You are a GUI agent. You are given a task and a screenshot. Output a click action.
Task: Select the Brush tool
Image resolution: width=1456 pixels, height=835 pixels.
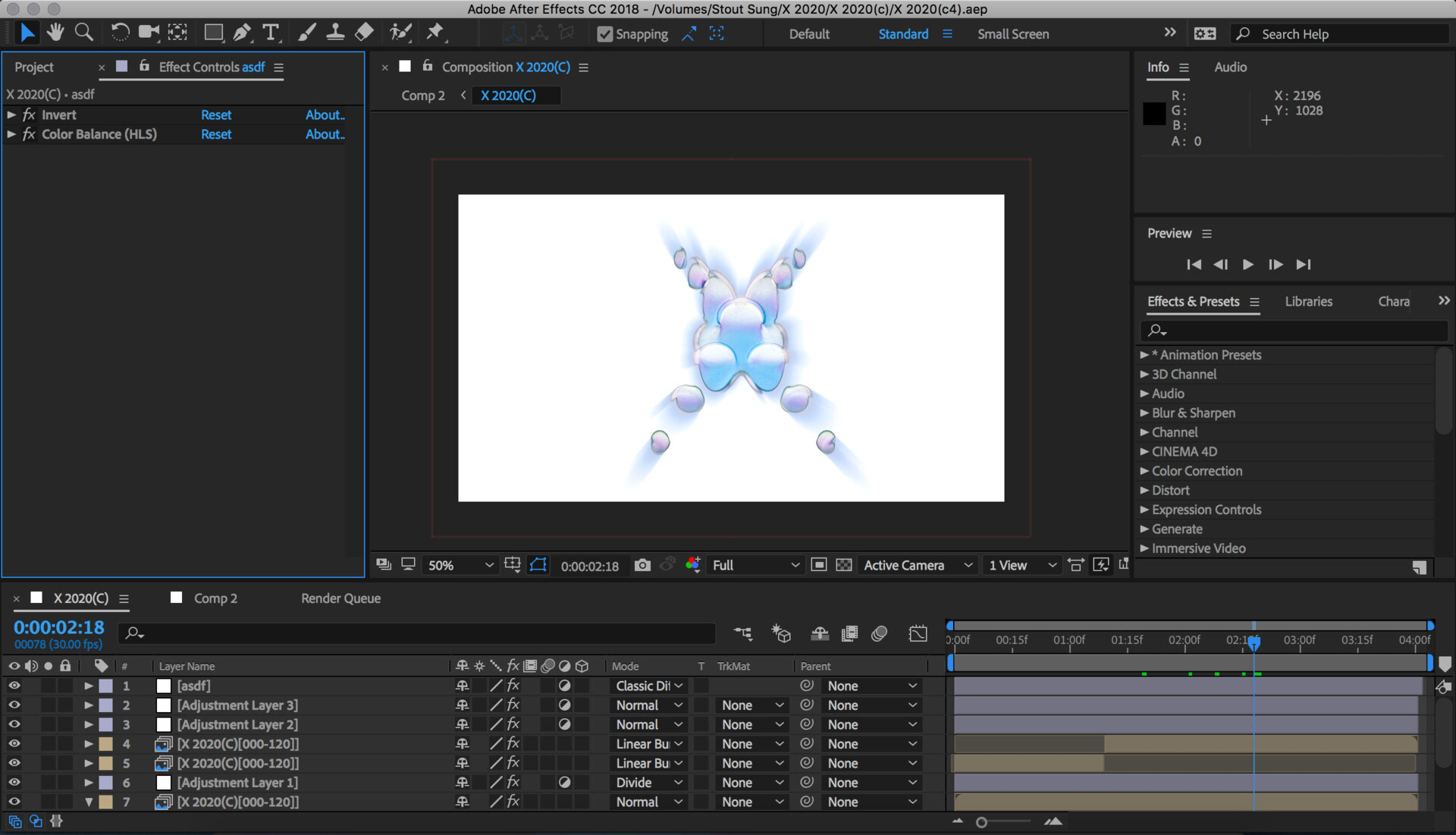coord(306,33)
